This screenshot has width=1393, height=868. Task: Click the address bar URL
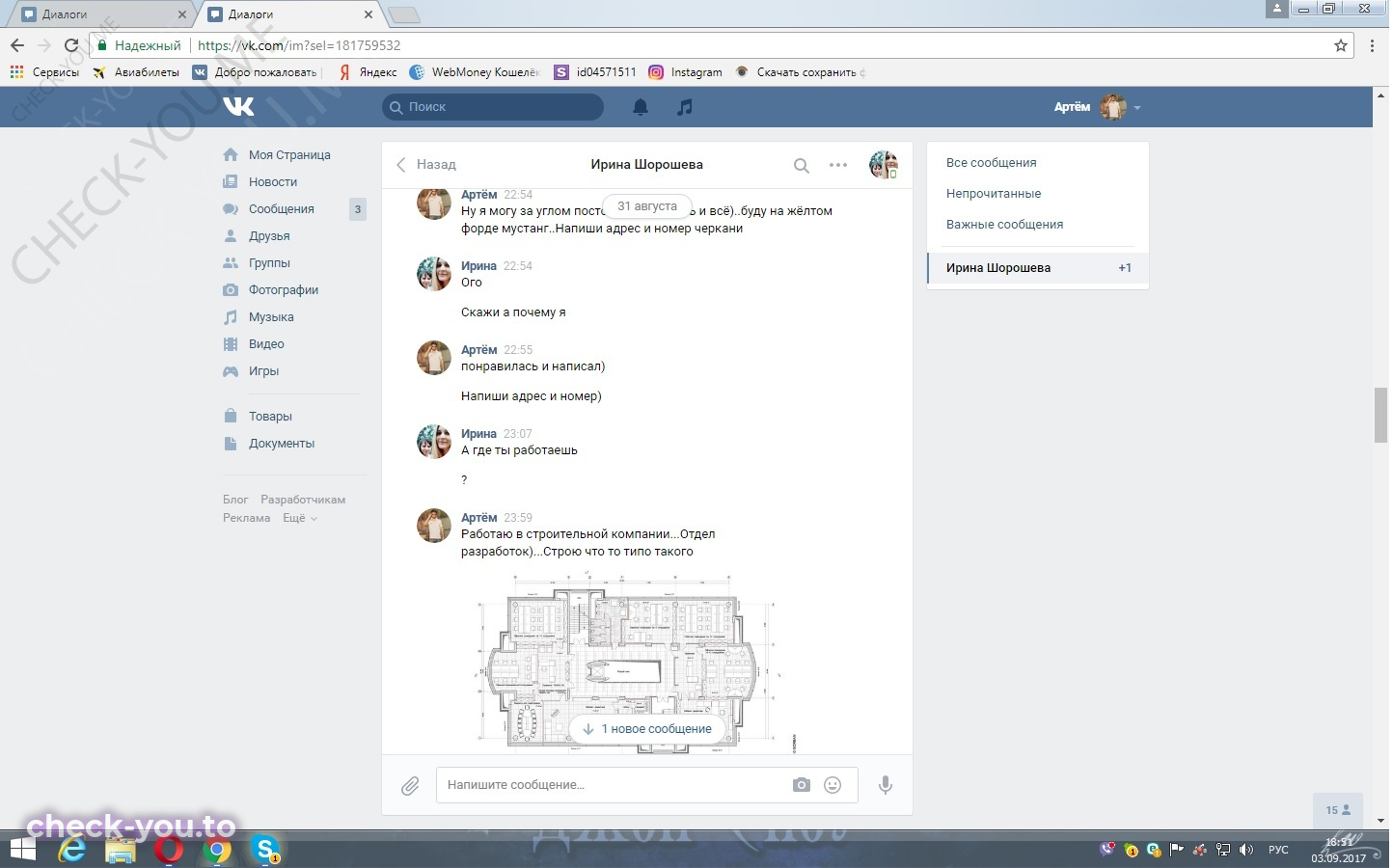(x=298, y=45)
